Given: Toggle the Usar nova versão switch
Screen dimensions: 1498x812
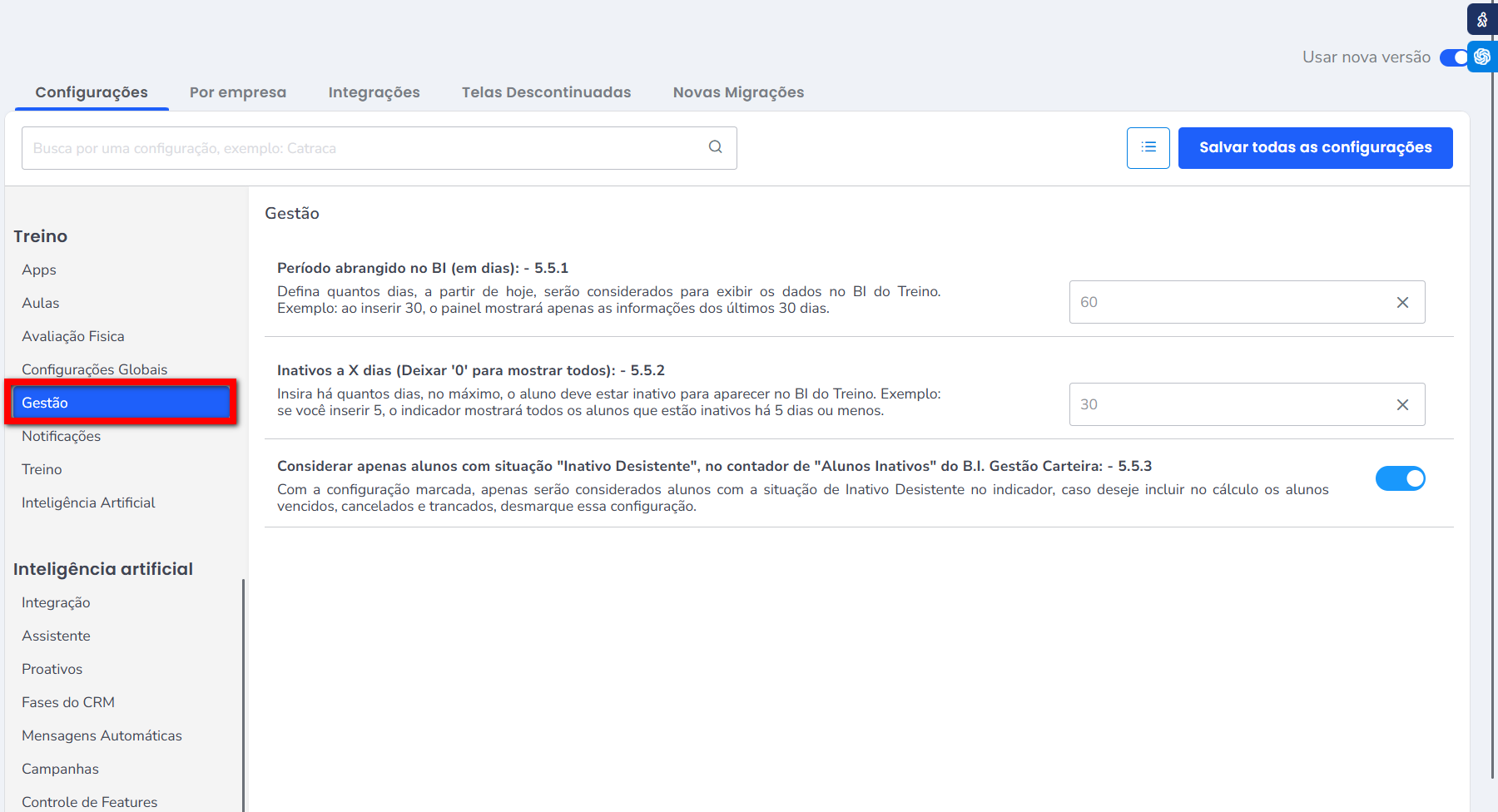Looking at the screenshot, I should (1454, 57).
